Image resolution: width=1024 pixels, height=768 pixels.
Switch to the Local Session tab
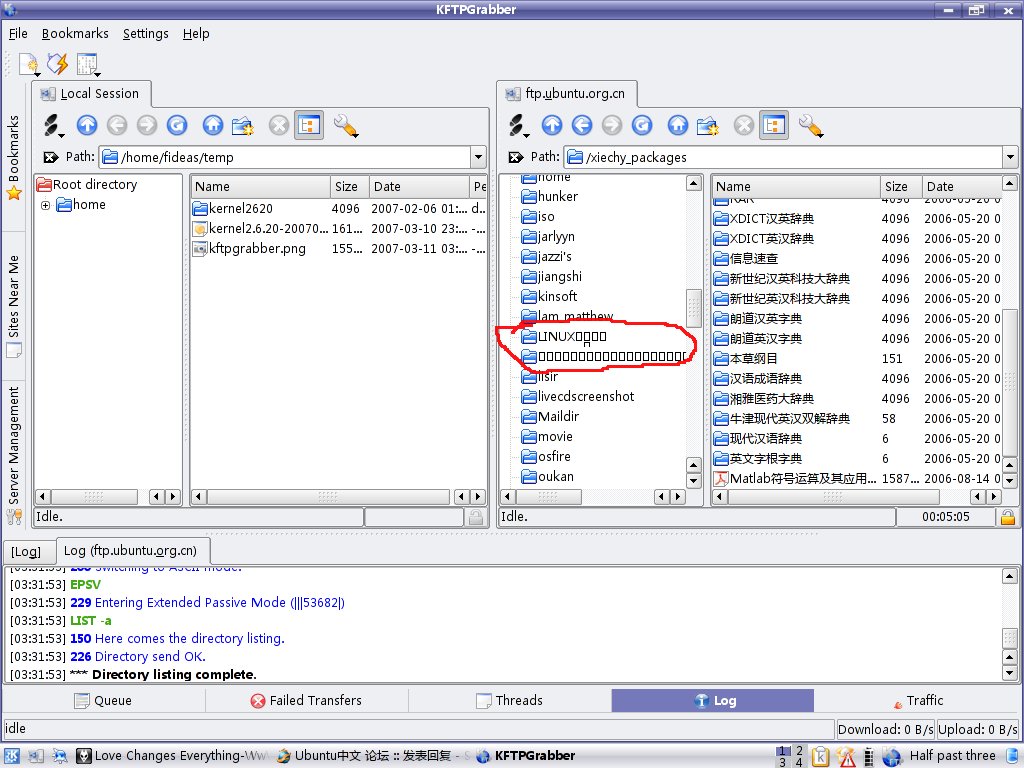coord(91,94)
